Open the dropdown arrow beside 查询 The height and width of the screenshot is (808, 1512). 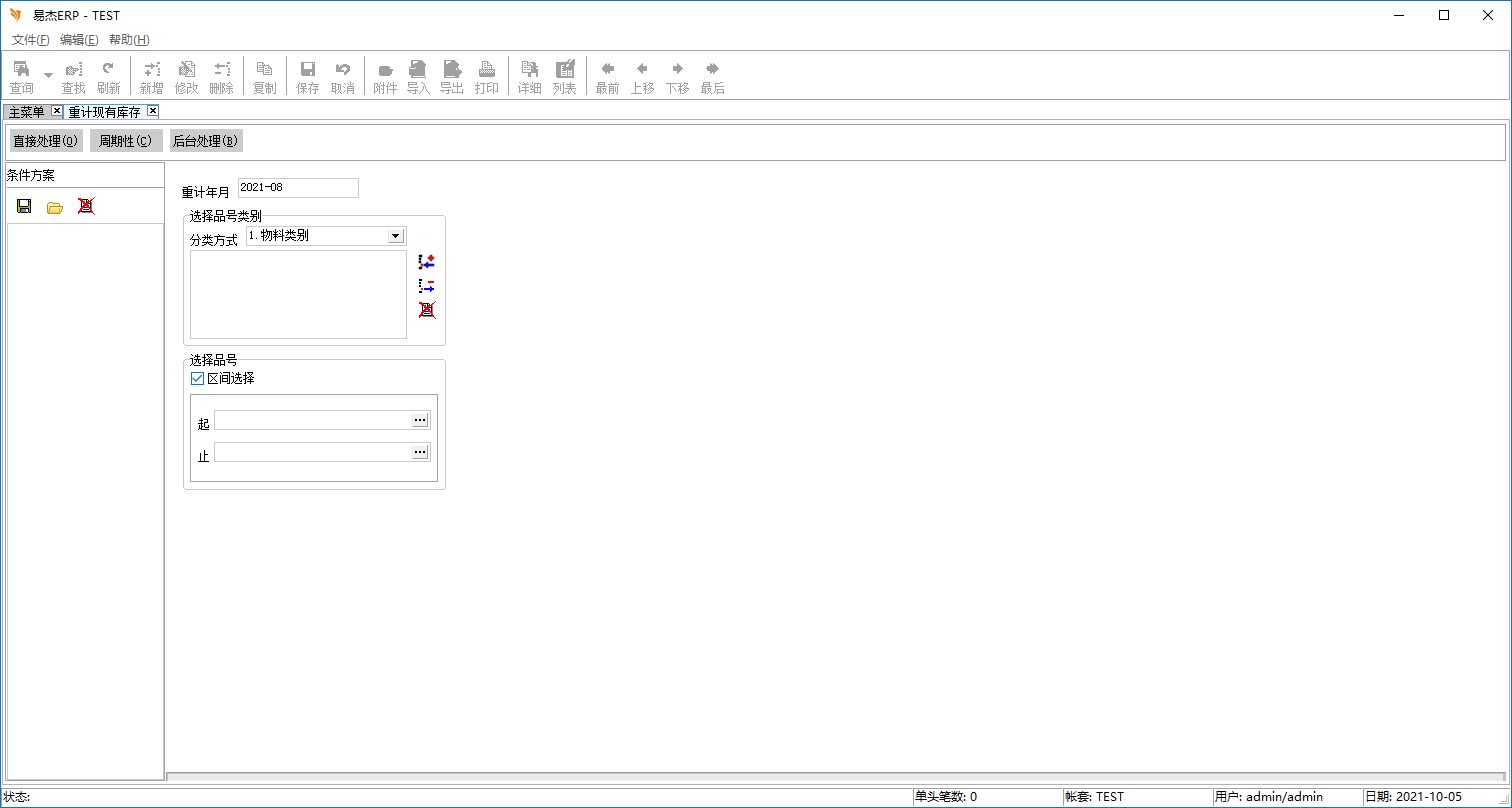coord(48,76)
